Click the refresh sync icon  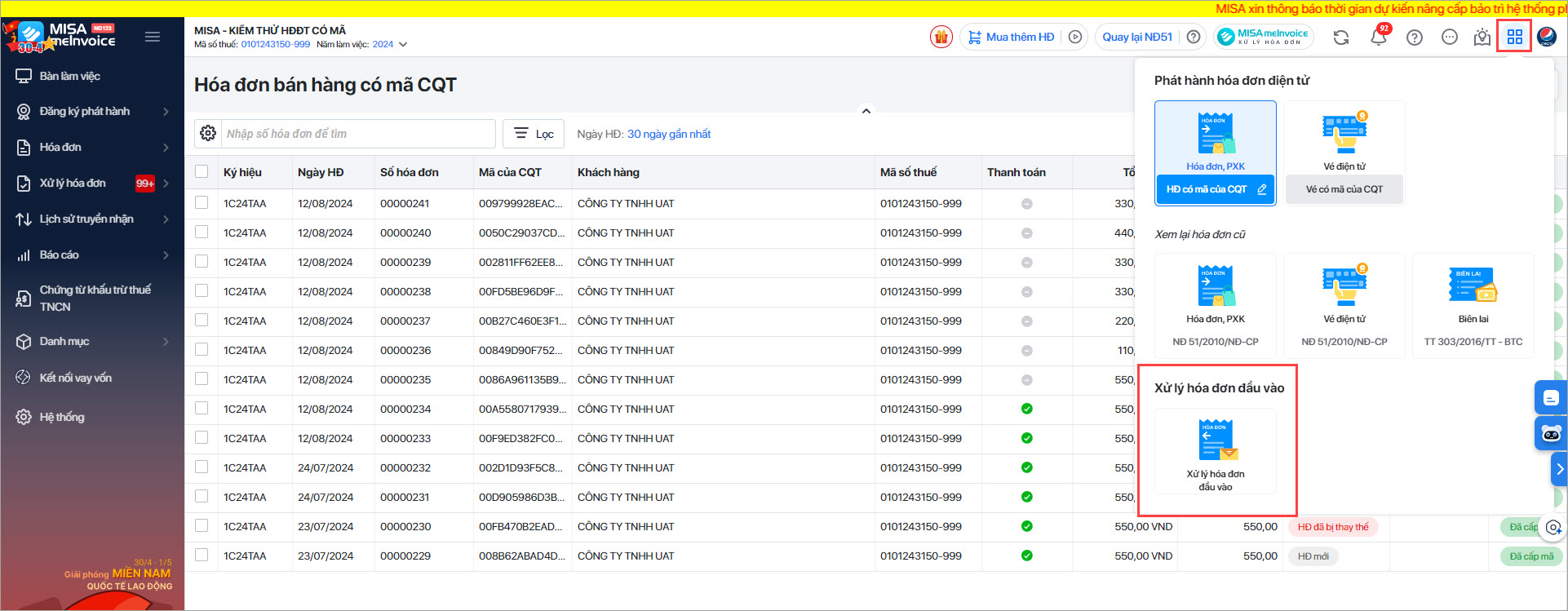point(1340,38)
